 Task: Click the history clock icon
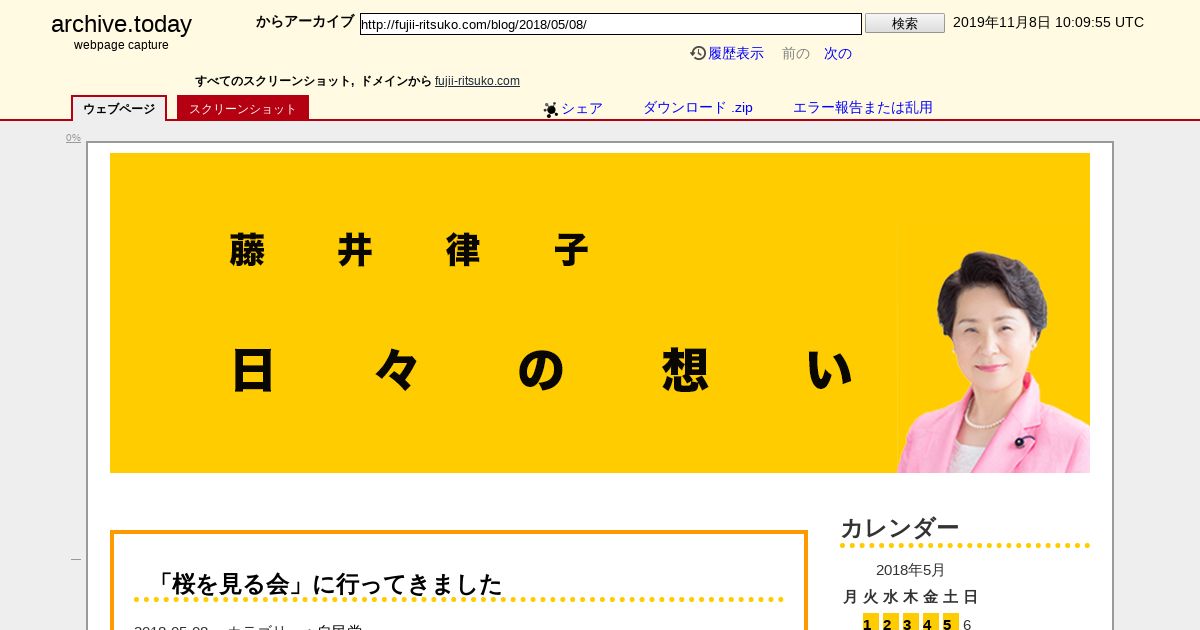tap(698, 53)
